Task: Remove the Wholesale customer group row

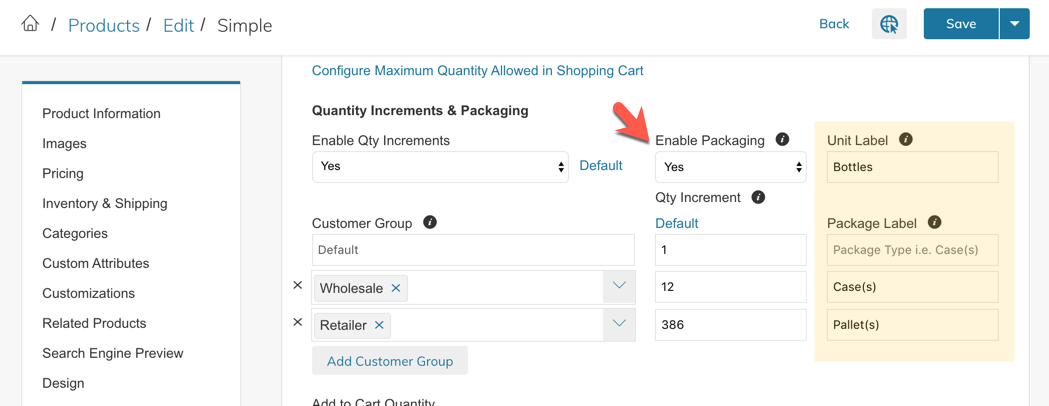Action: tap(298, 285)
